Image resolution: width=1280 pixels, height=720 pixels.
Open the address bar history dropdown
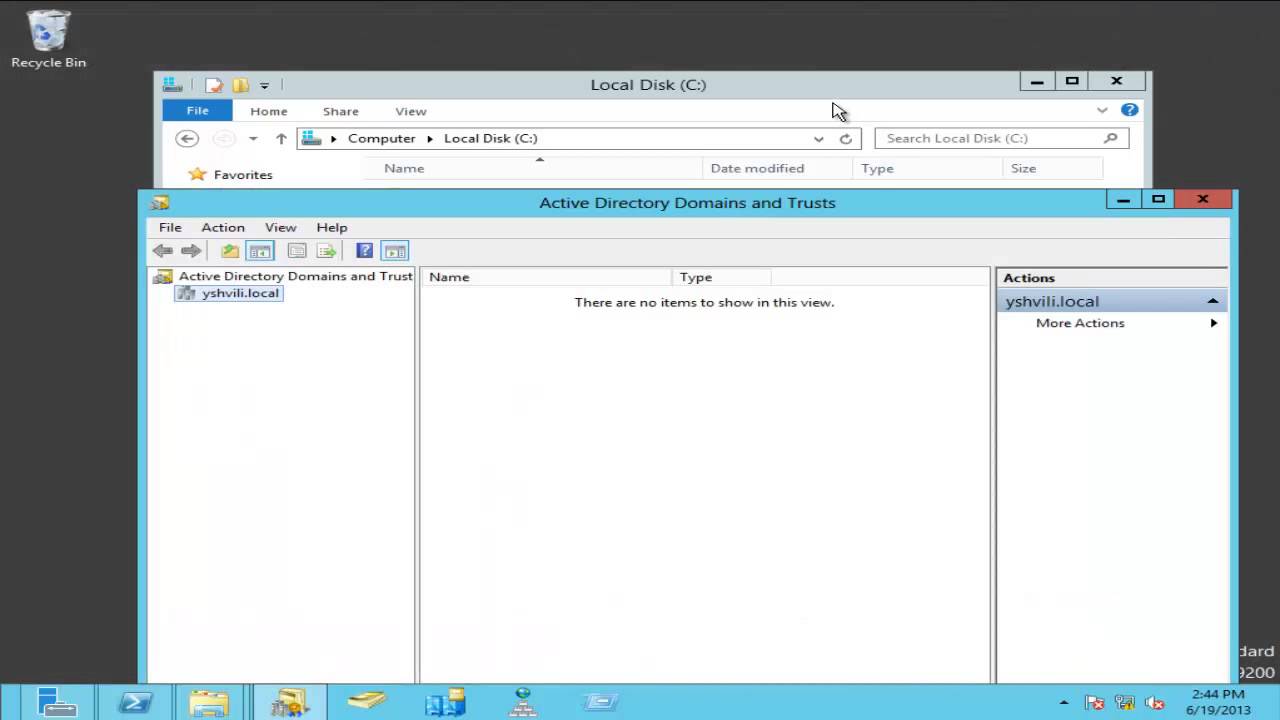(x=819, y=139)
